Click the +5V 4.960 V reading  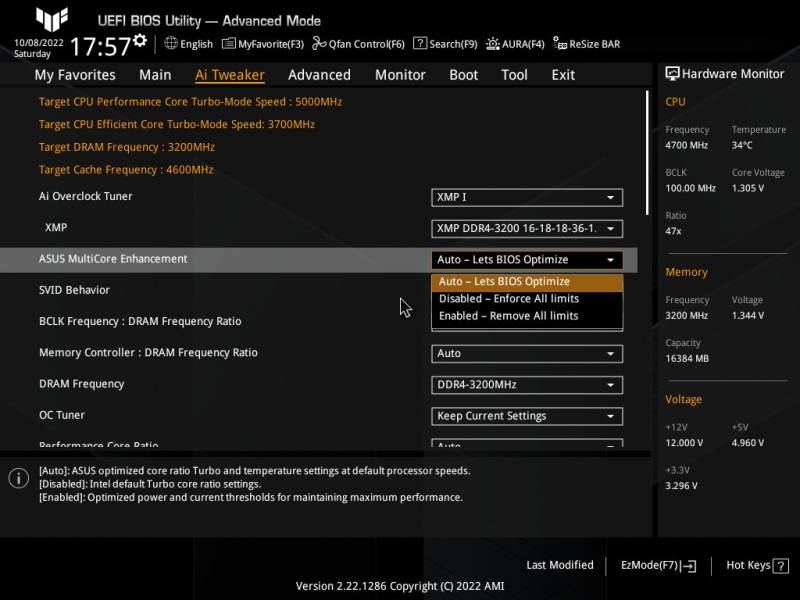click(x=748, y=443)
